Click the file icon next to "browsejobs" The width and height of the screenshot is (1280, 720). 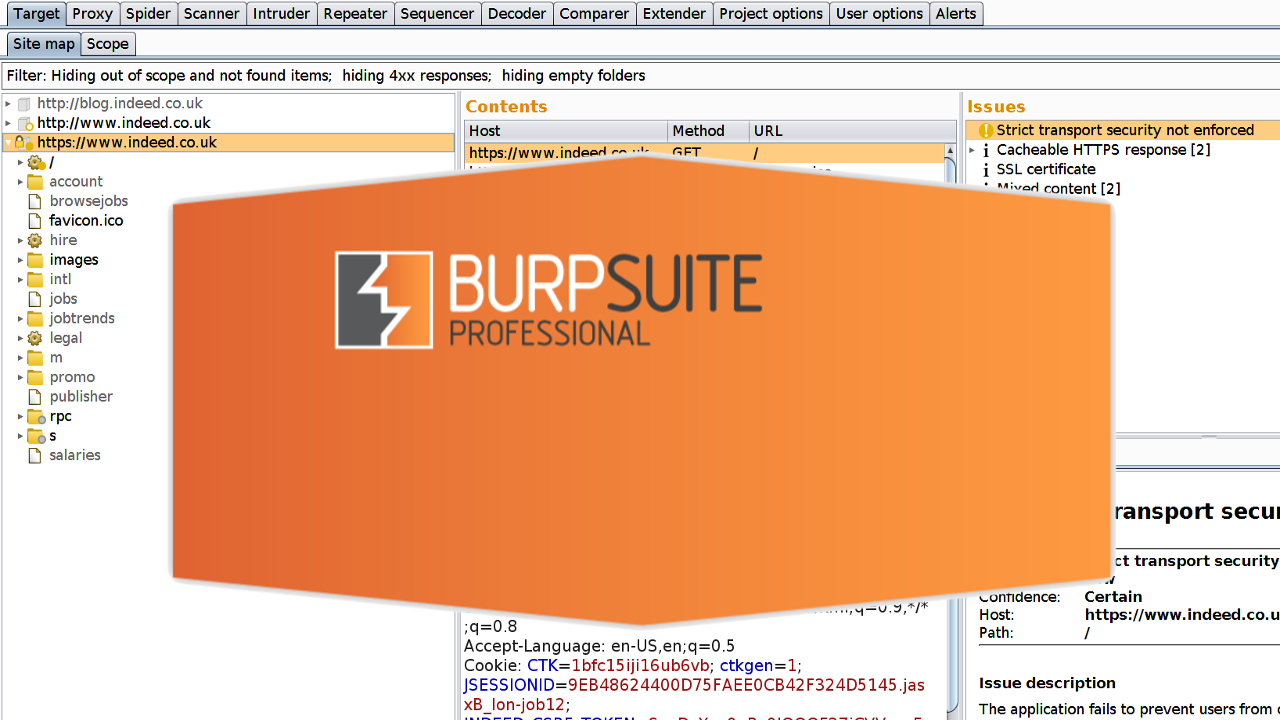[x=35, y=201]
